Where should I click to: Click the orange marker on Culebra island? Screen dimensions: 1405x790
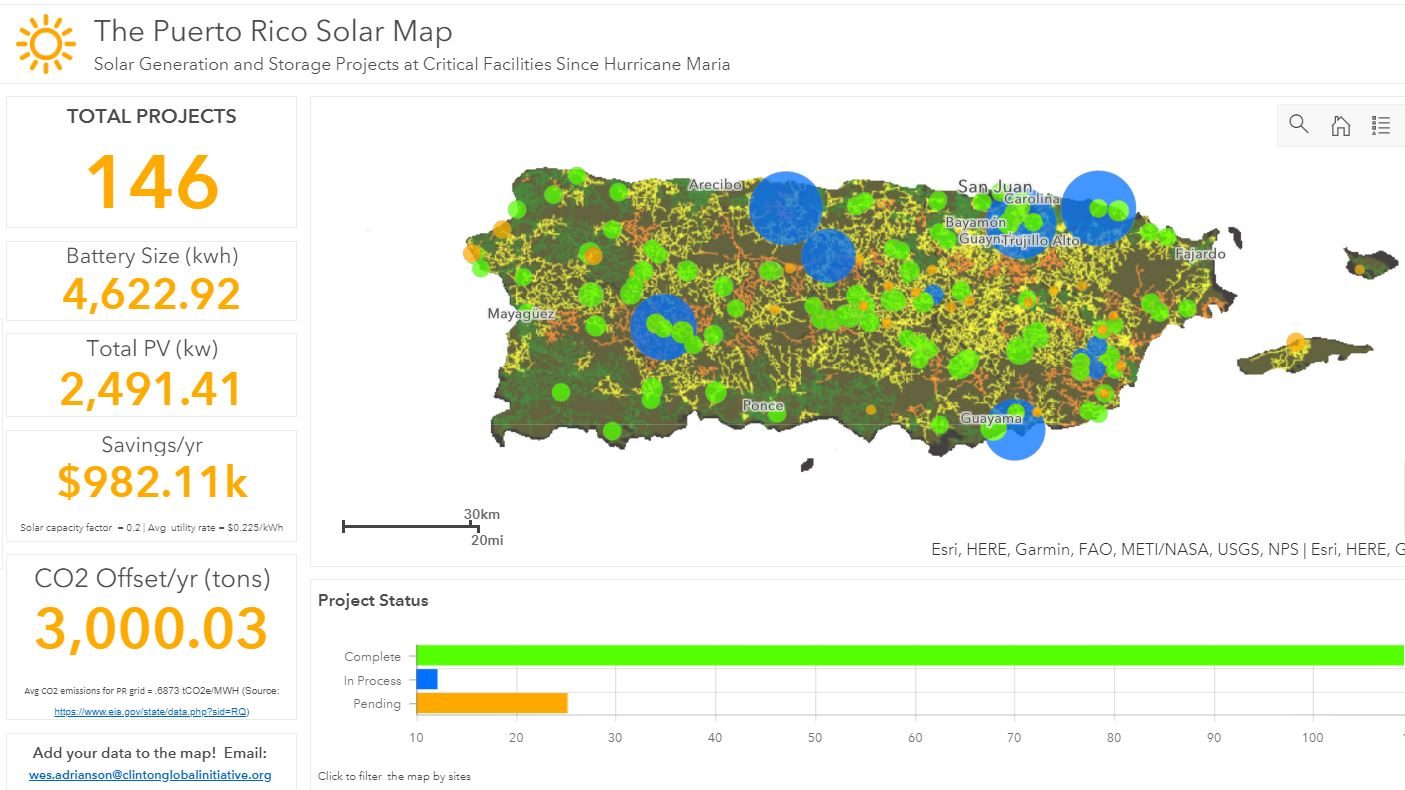tap(1360, 270)
